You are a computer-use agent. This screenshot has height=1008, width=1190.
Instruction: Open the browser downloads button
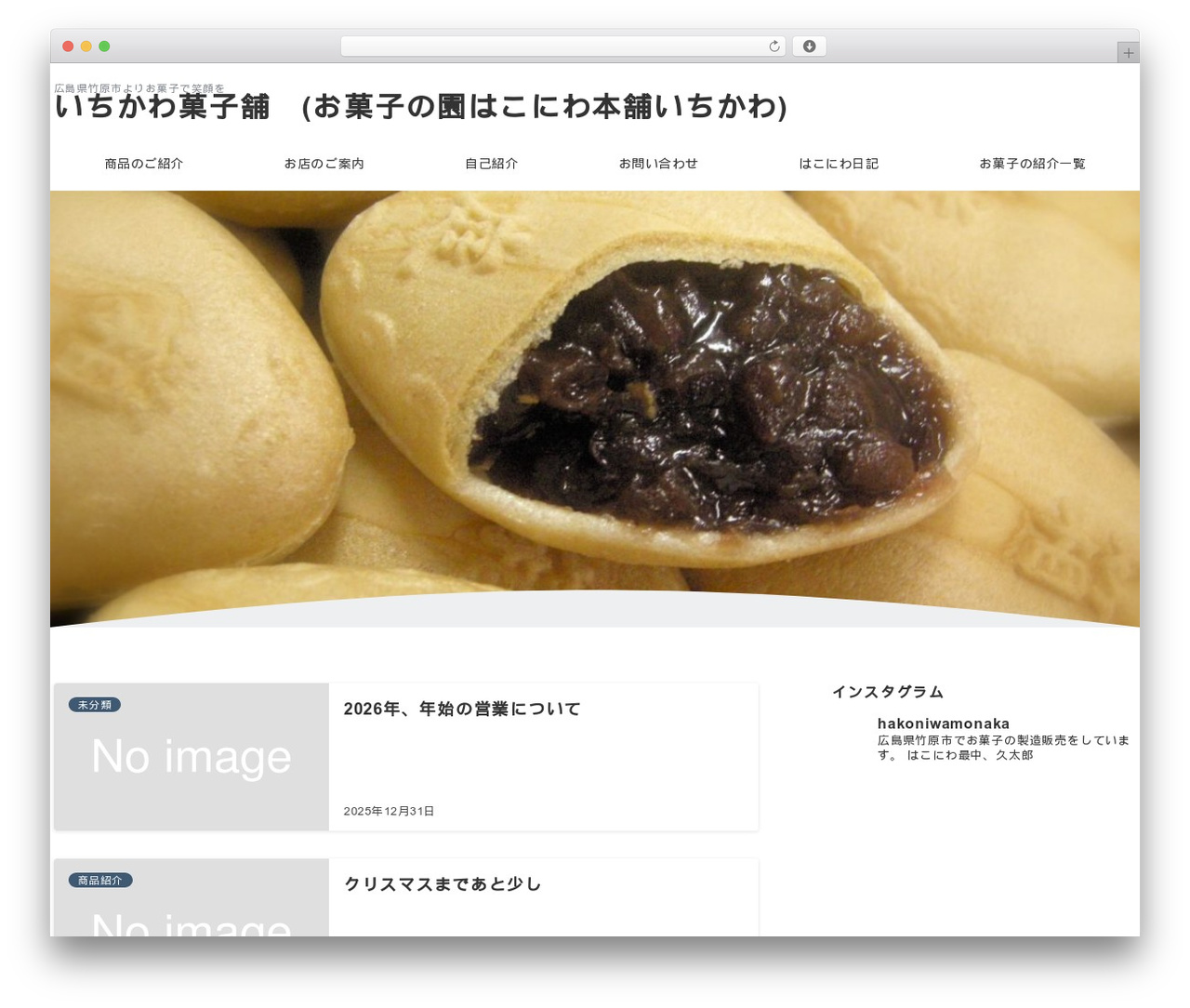(x=809, y=46)
